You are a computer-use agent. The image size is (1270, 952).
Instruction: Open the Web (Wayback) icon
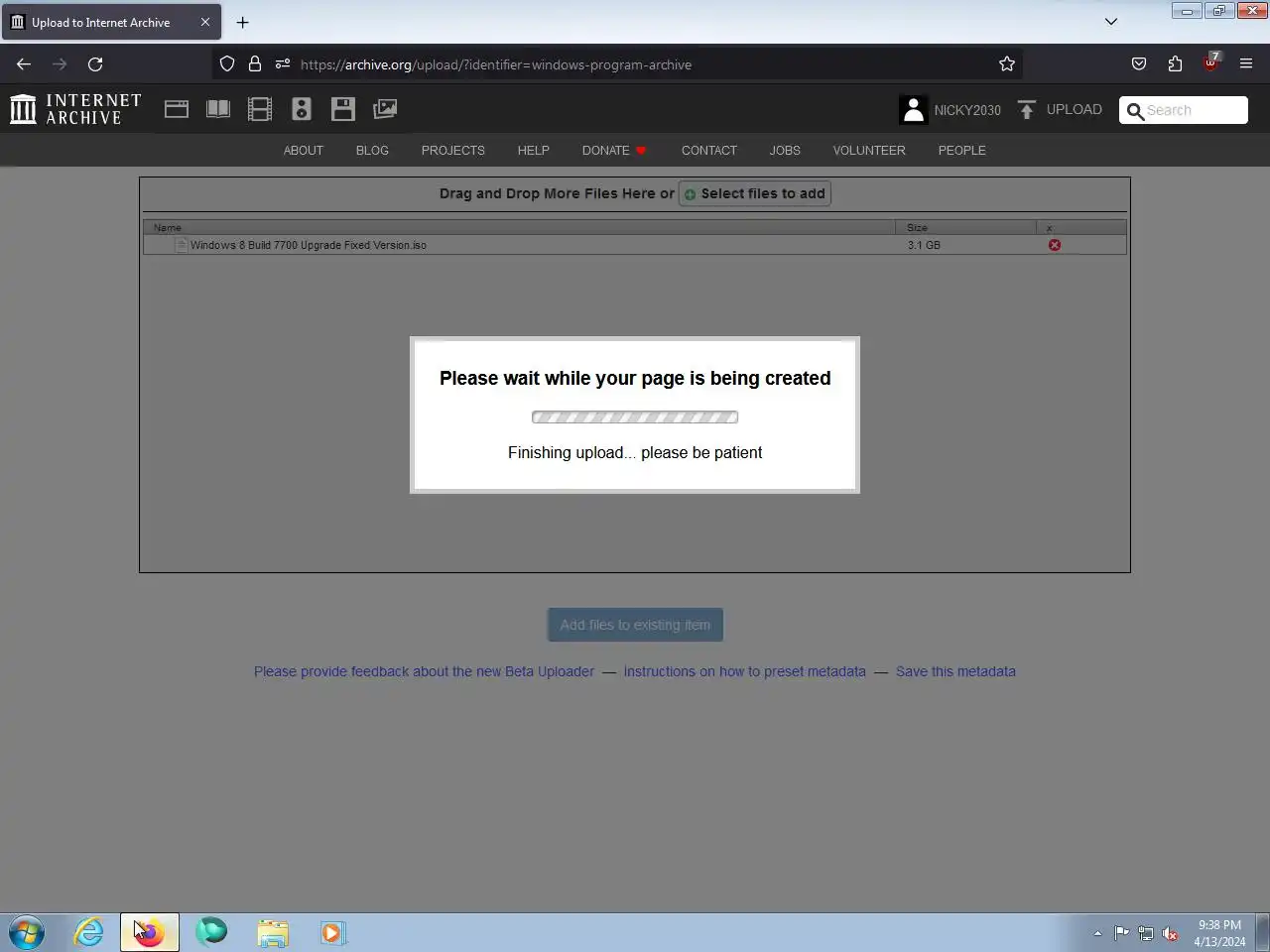(x=177, y=109)
